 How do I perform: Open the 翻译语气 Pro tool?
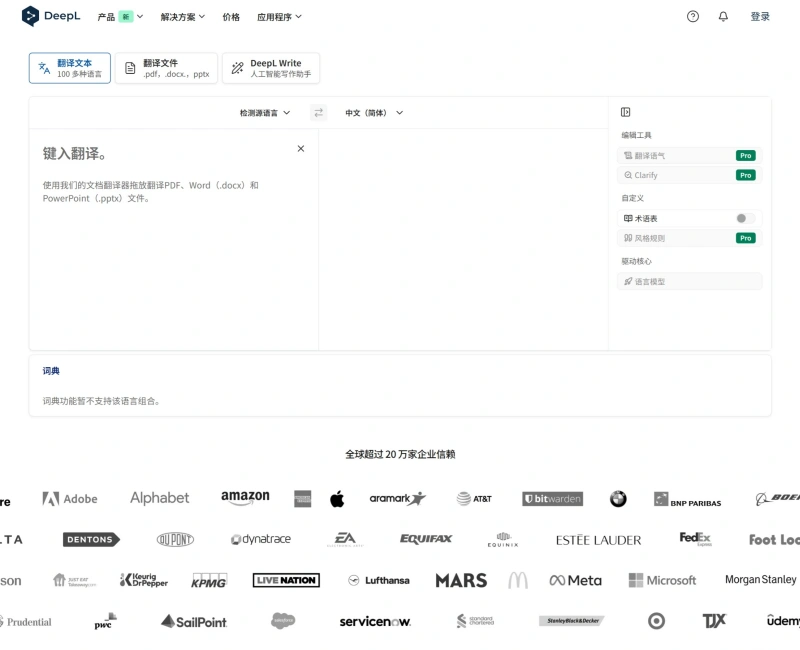click(x=690, y=156)
